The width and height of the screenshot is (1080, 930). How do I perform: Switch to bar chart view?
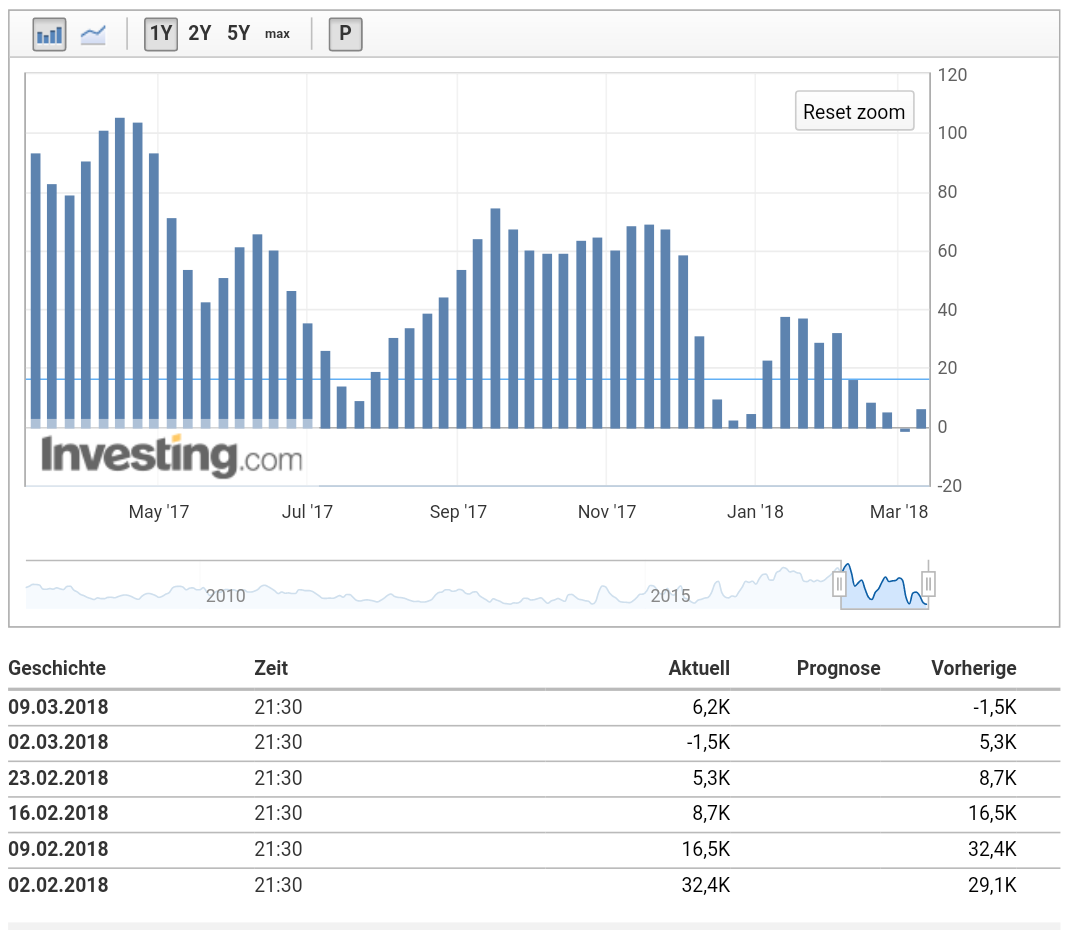coord(49,34)
